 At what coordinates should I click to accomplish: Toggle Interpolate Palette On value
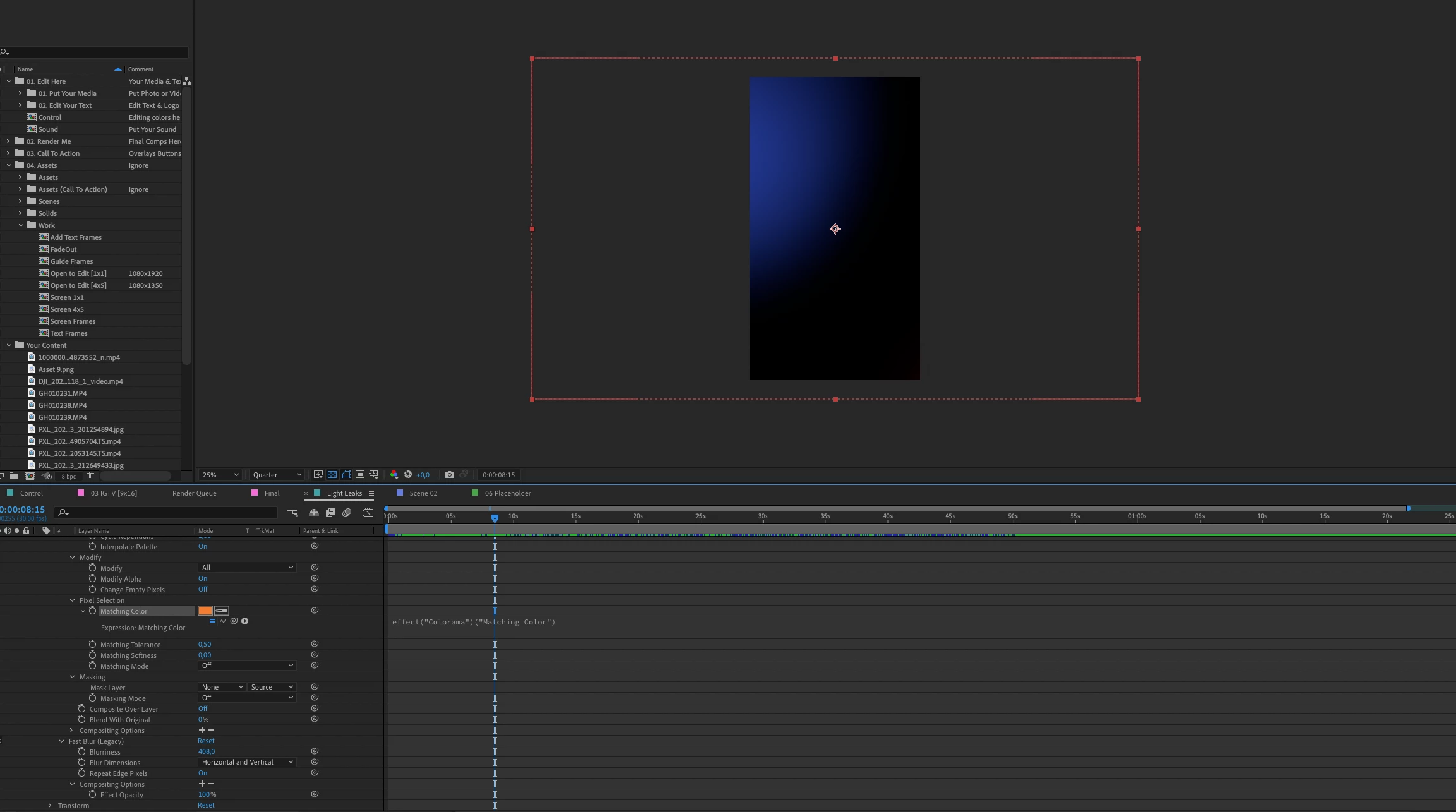coord(202,547)
